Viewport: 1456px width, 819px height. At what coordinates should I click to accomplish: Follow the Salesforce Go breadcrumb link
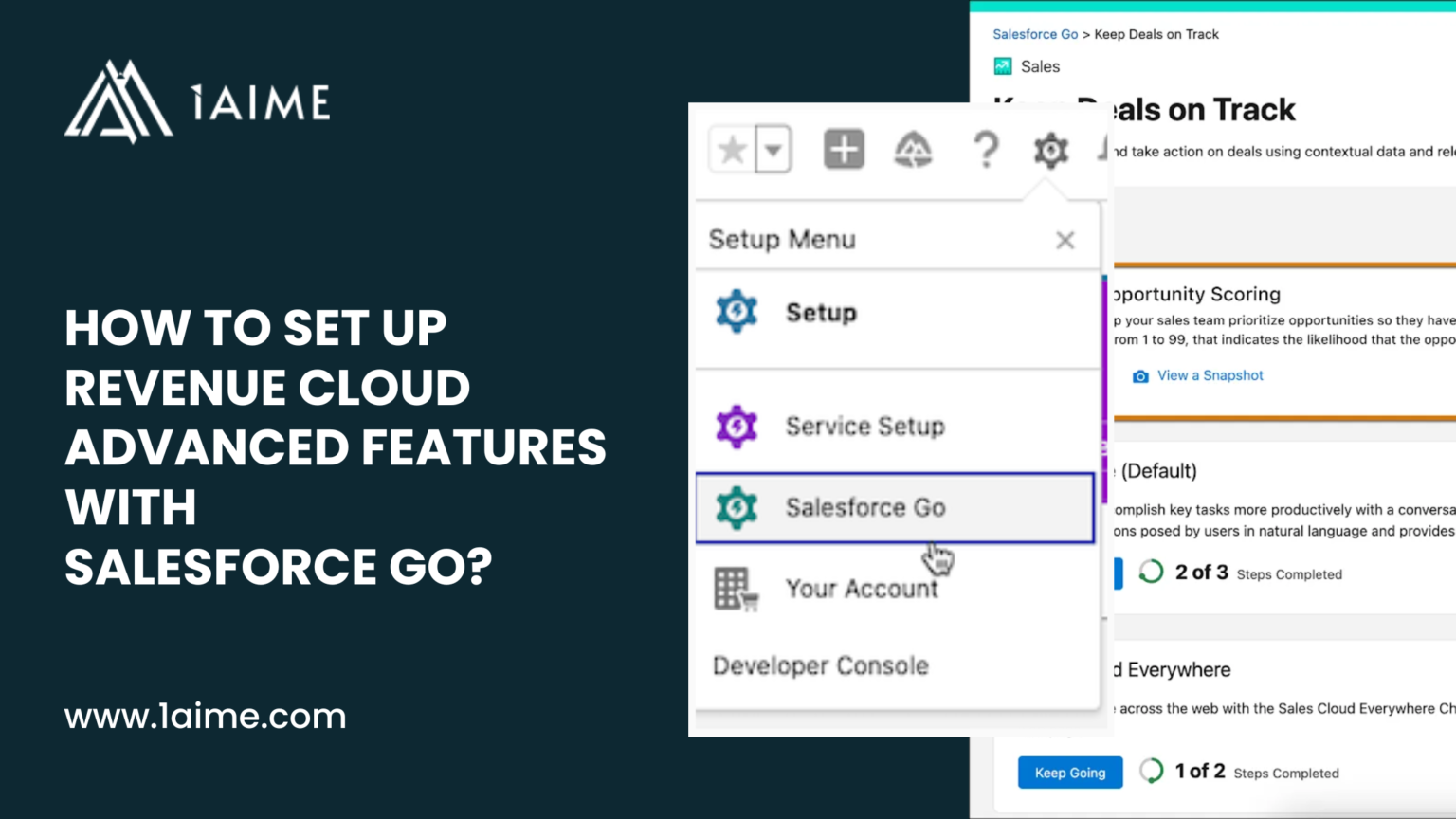tap(1035, 34)
